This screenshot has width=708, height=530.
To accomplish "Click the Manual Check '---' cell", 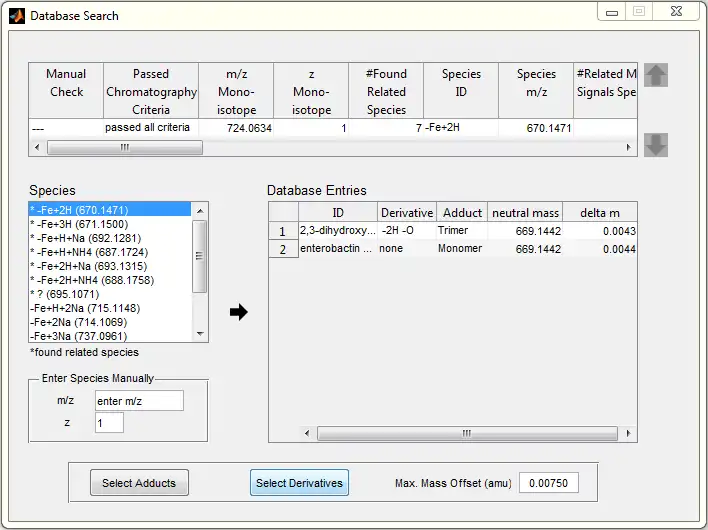I will [x=66, y=128].
